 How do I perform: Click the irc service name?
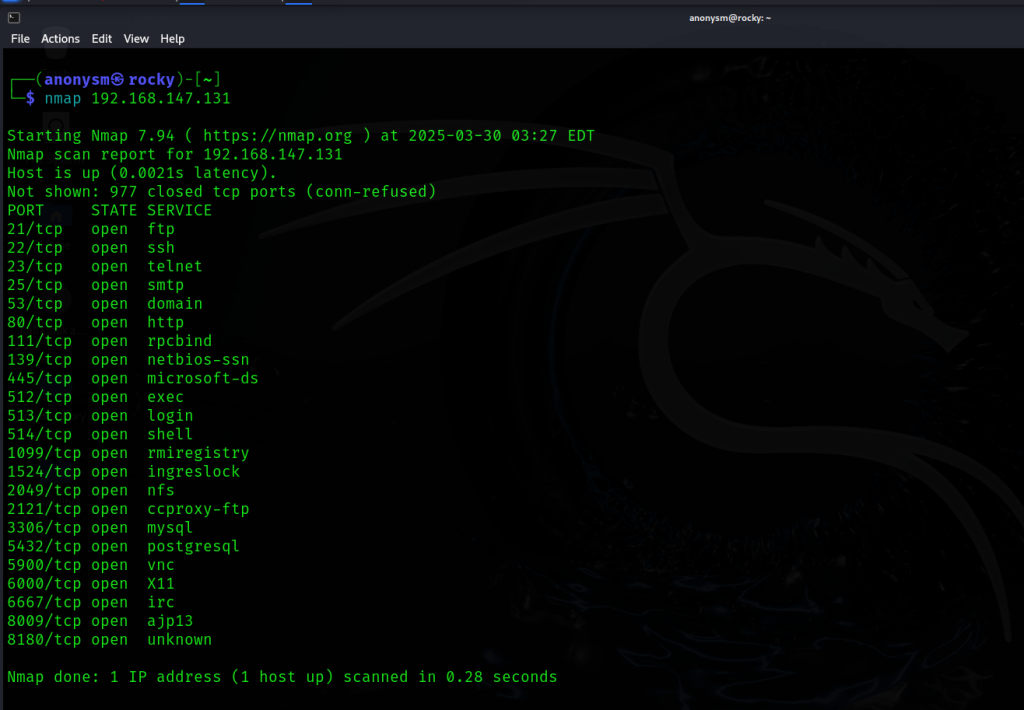[x=161, y=602]
